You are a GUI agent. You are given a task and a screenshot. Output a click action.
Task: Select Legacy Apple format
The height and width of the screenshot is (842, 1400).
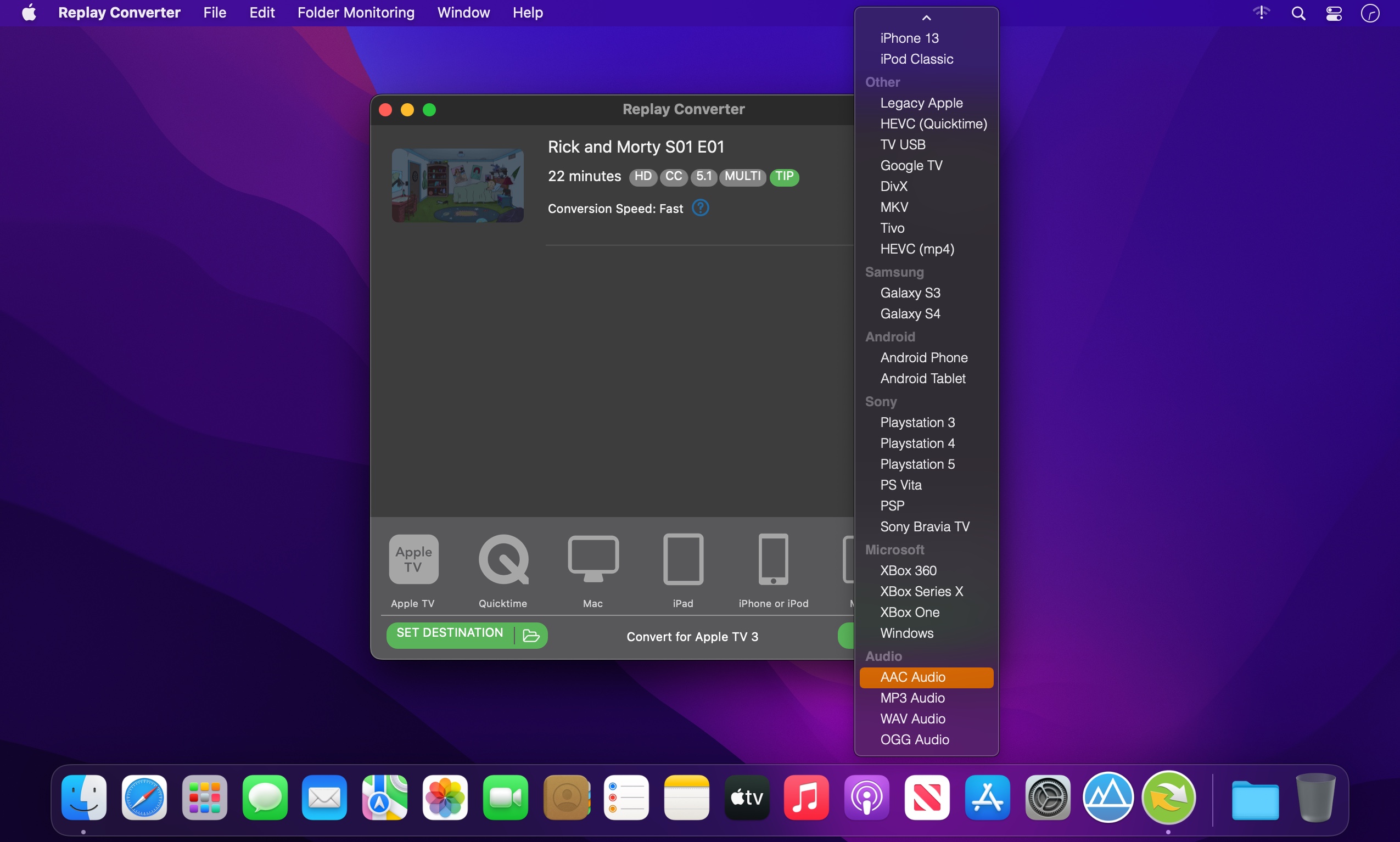pos(926,103)
